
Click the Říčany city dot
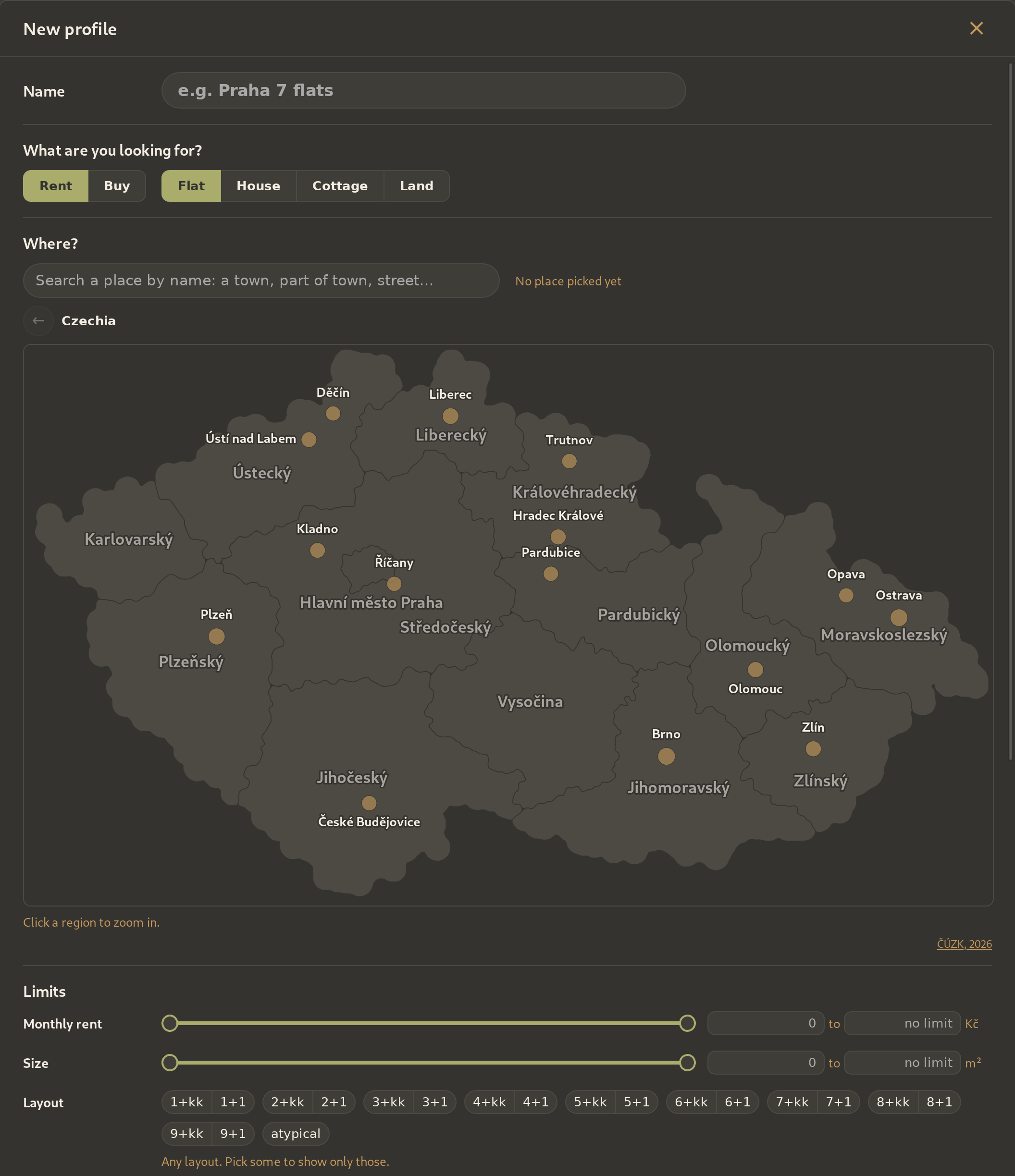pyautogui.click(x=394, y=584)
